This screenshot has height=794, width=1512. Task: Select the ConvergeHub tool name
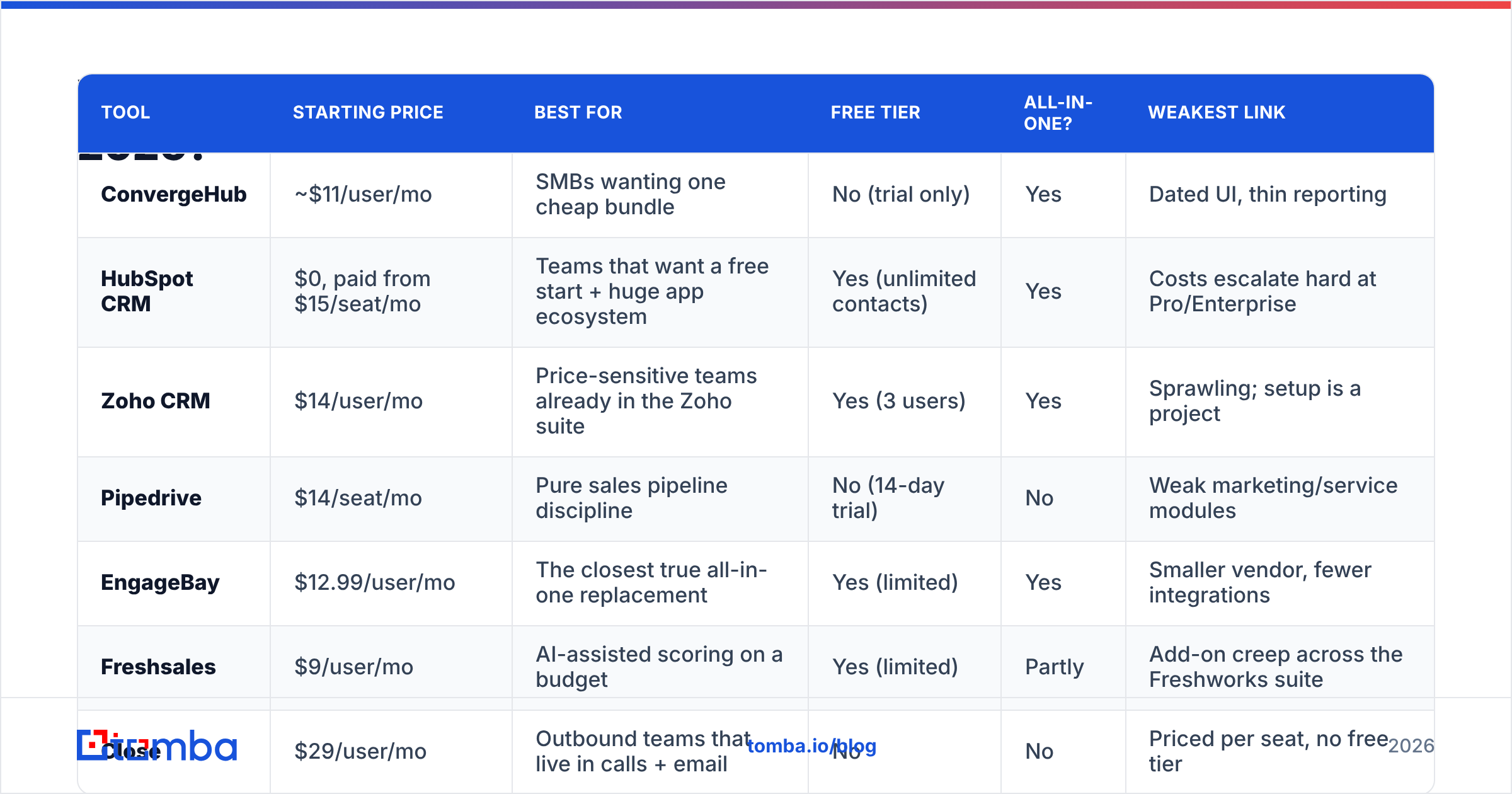[x=174, y=195]
